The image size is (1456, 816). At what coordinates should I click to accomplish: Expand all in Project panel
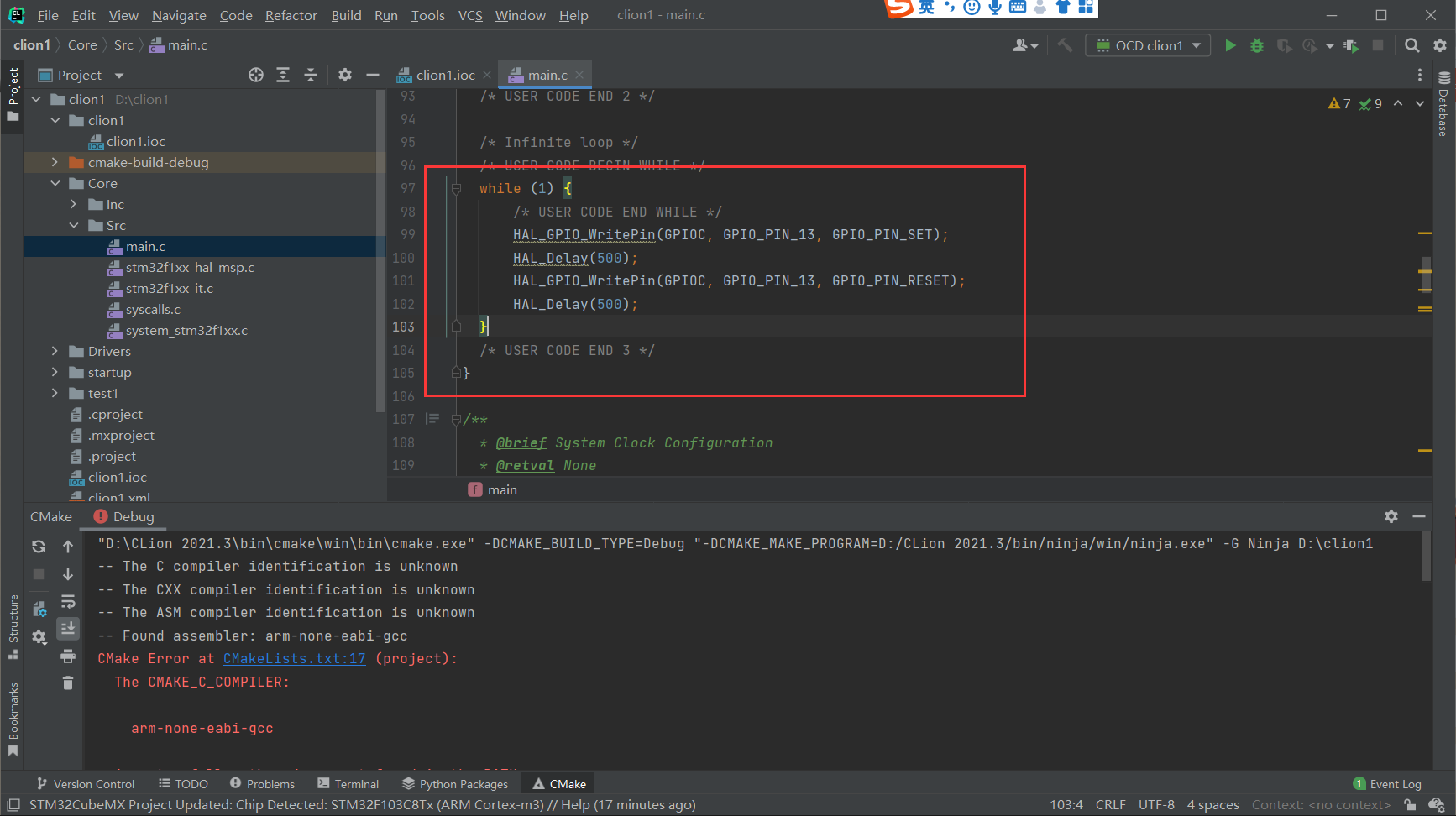(283, 75)
